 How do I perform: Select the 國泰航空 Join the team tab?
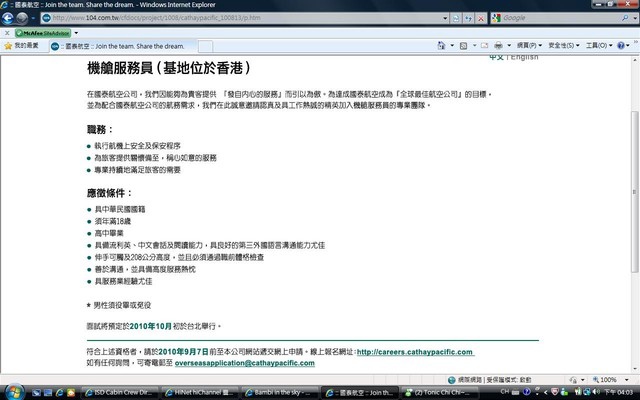point(122,46)
